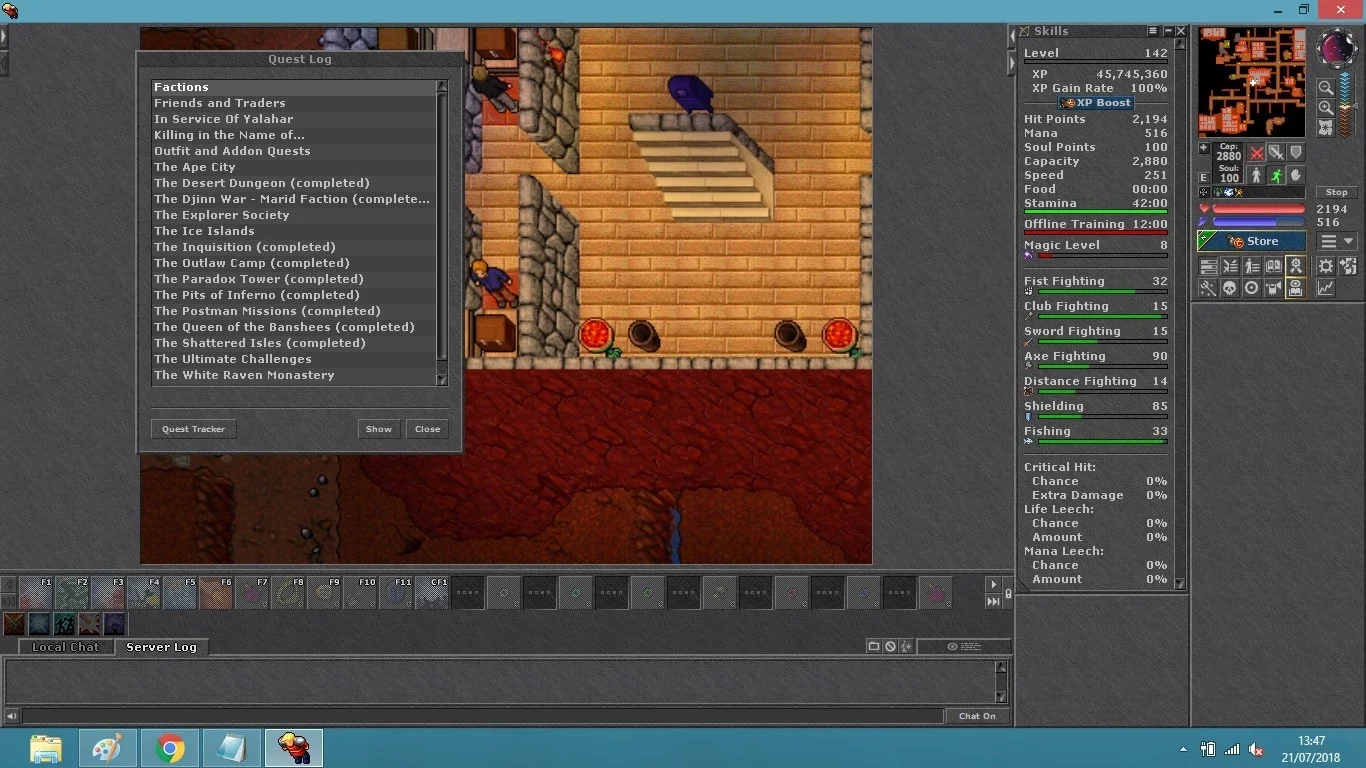The image size is (1366, 768).
Task: Click the blue mana bar
Action: point(1259,222)
